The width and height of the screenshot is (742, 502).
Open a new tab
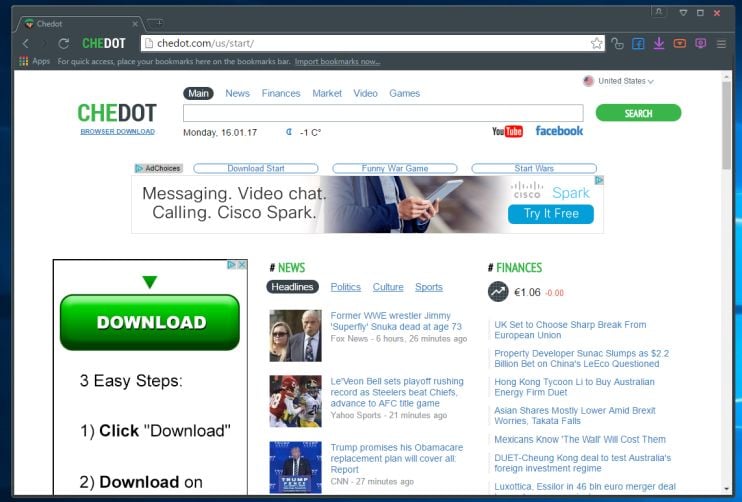click(x=155, y=22)
